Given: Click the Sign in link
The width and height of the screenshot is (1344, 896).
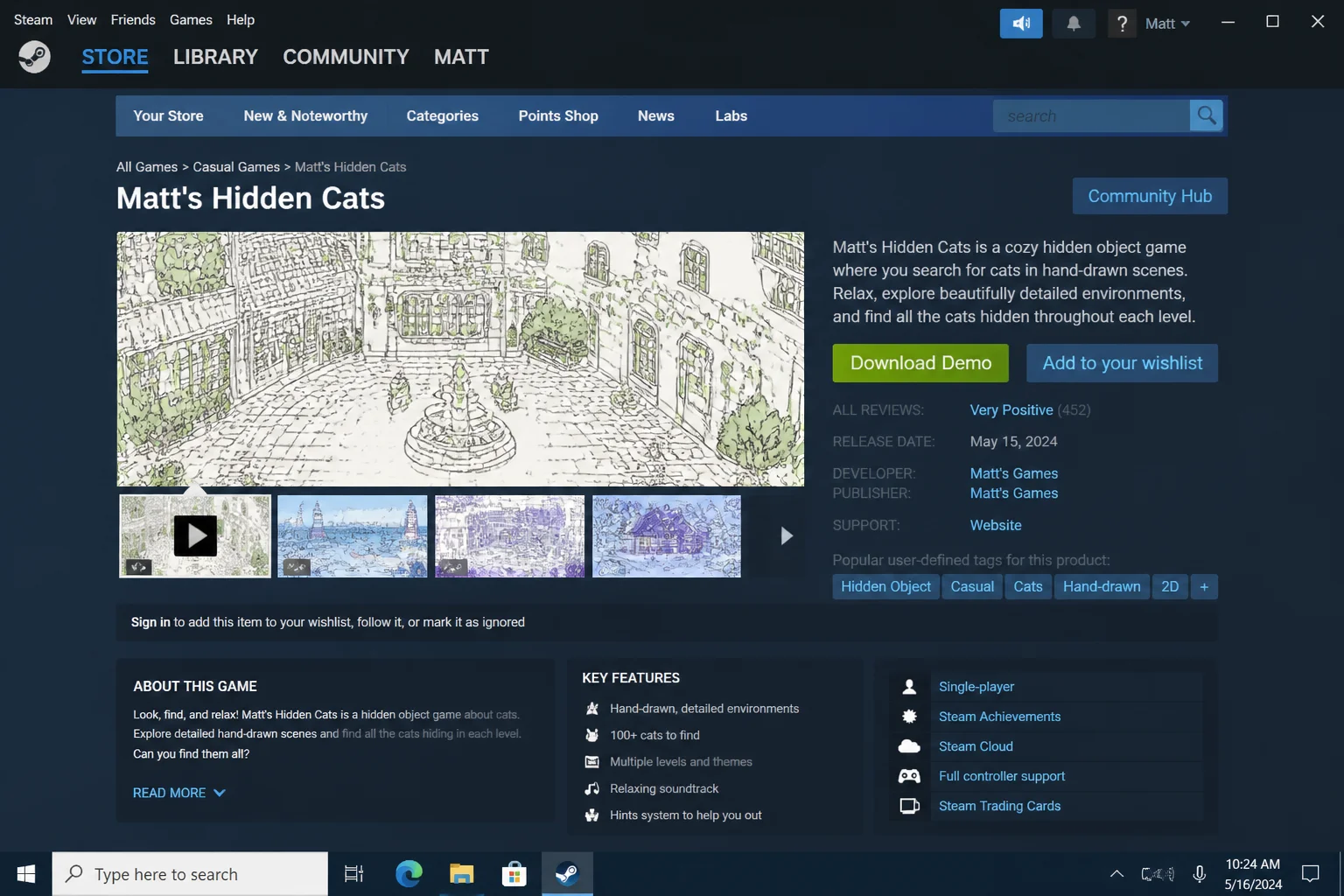Looking at the screenshot, I should tap(150, 622).
